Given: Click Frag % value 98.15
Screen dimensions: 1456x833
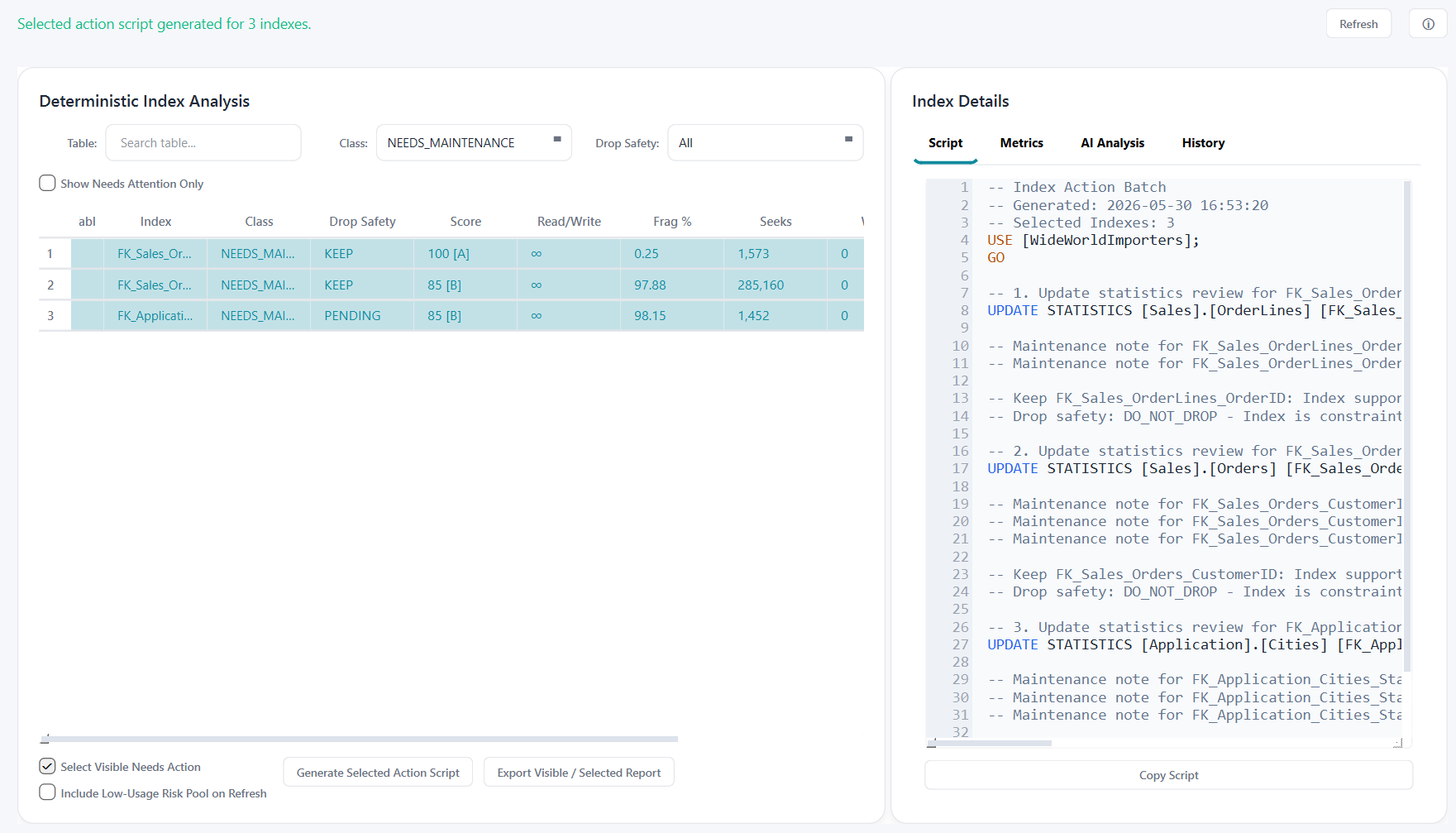Looking at the screenshot, I should [x=672, y=316].
